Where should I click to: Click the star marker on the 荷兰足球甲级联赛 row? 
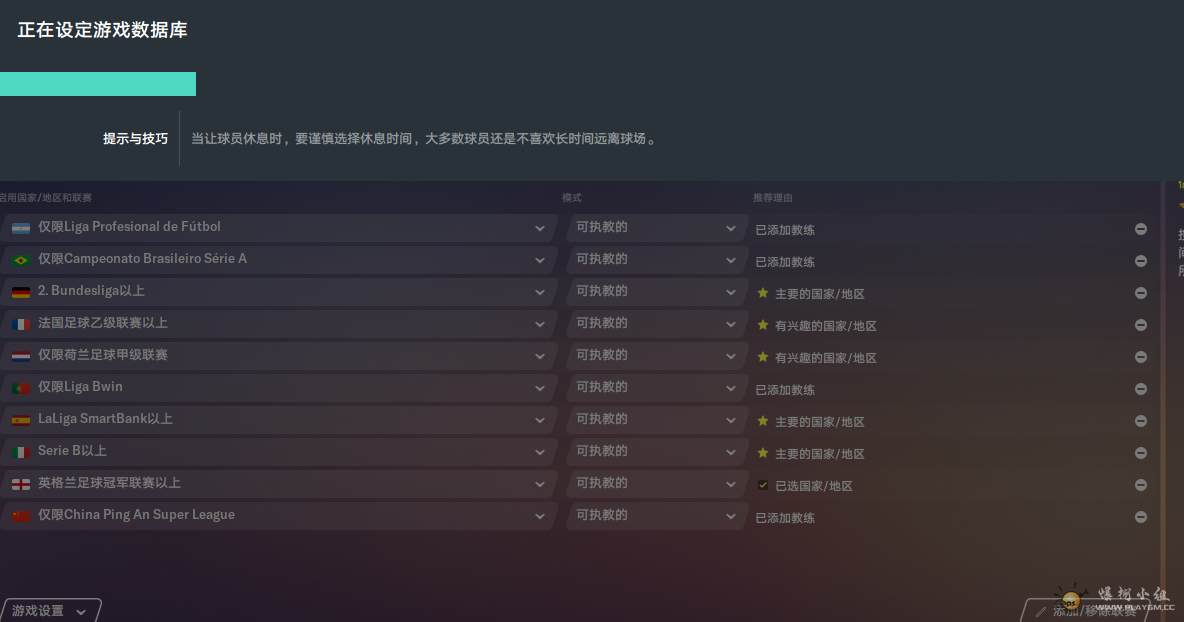[763, 357]
